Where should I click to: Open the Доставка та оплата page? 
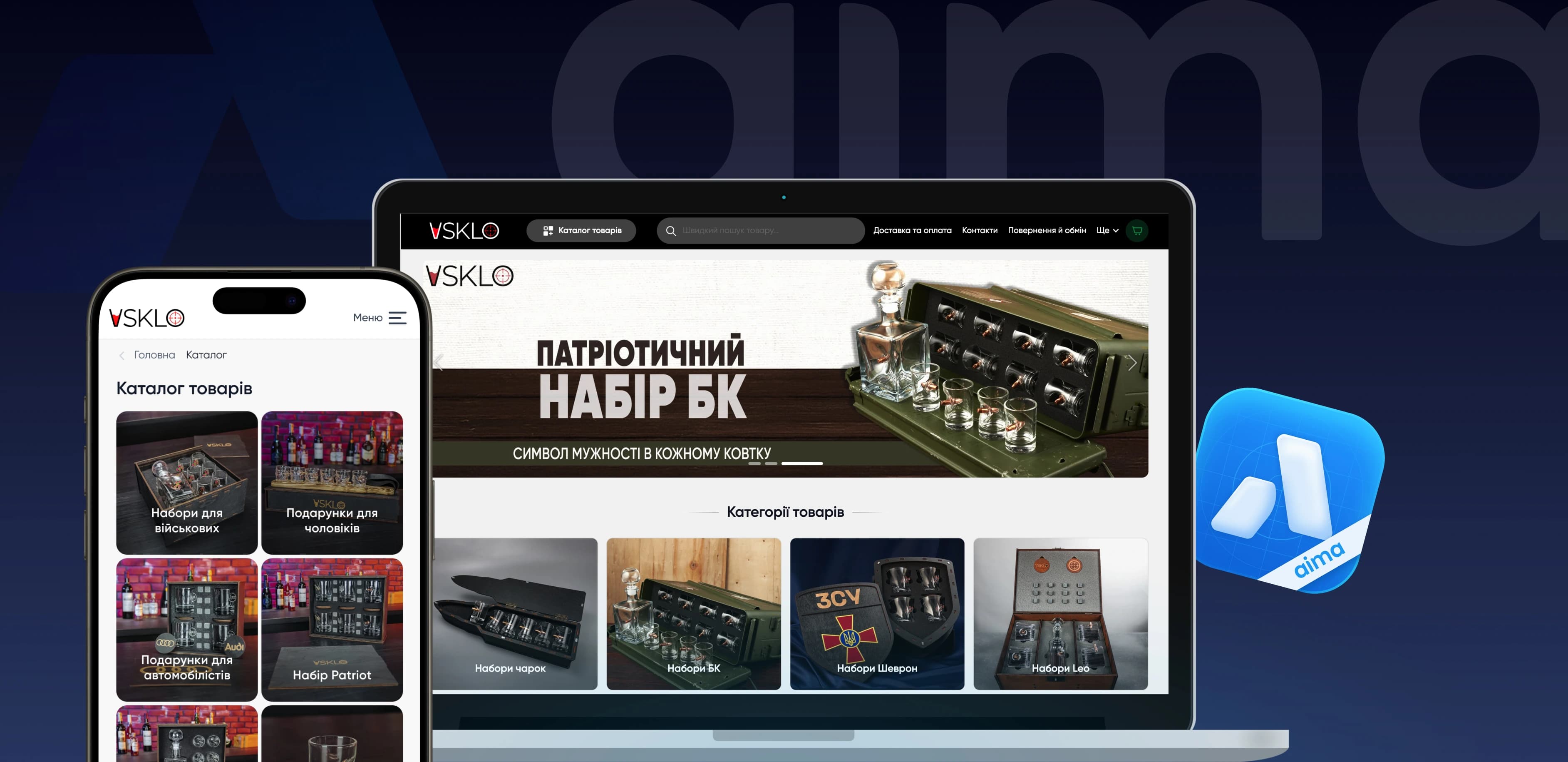[912, 230]
